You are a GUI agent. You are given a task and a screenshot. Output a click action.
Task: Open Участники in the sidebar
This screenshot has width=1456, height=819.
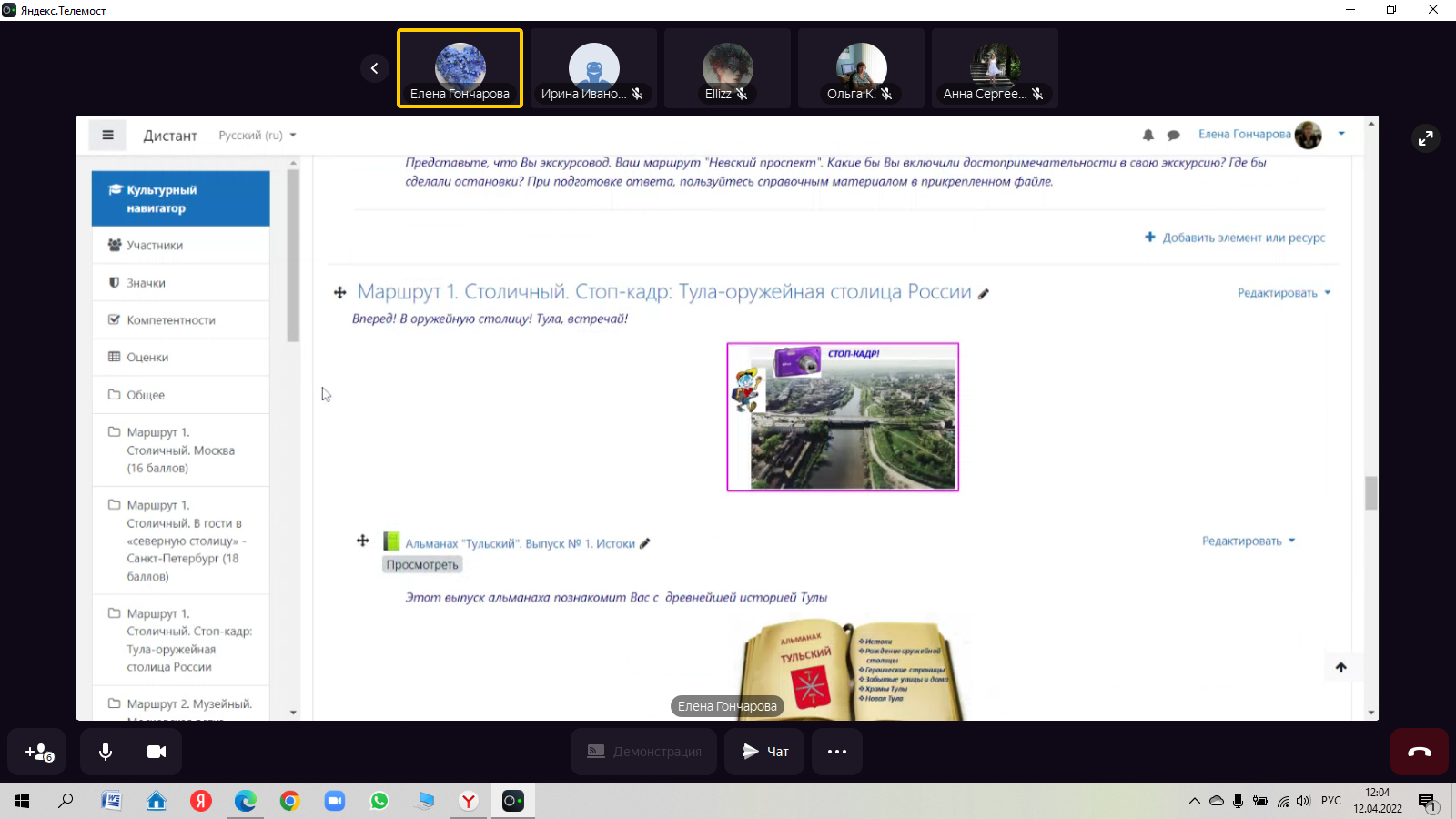pyautogui.click(x=155, y=246)
